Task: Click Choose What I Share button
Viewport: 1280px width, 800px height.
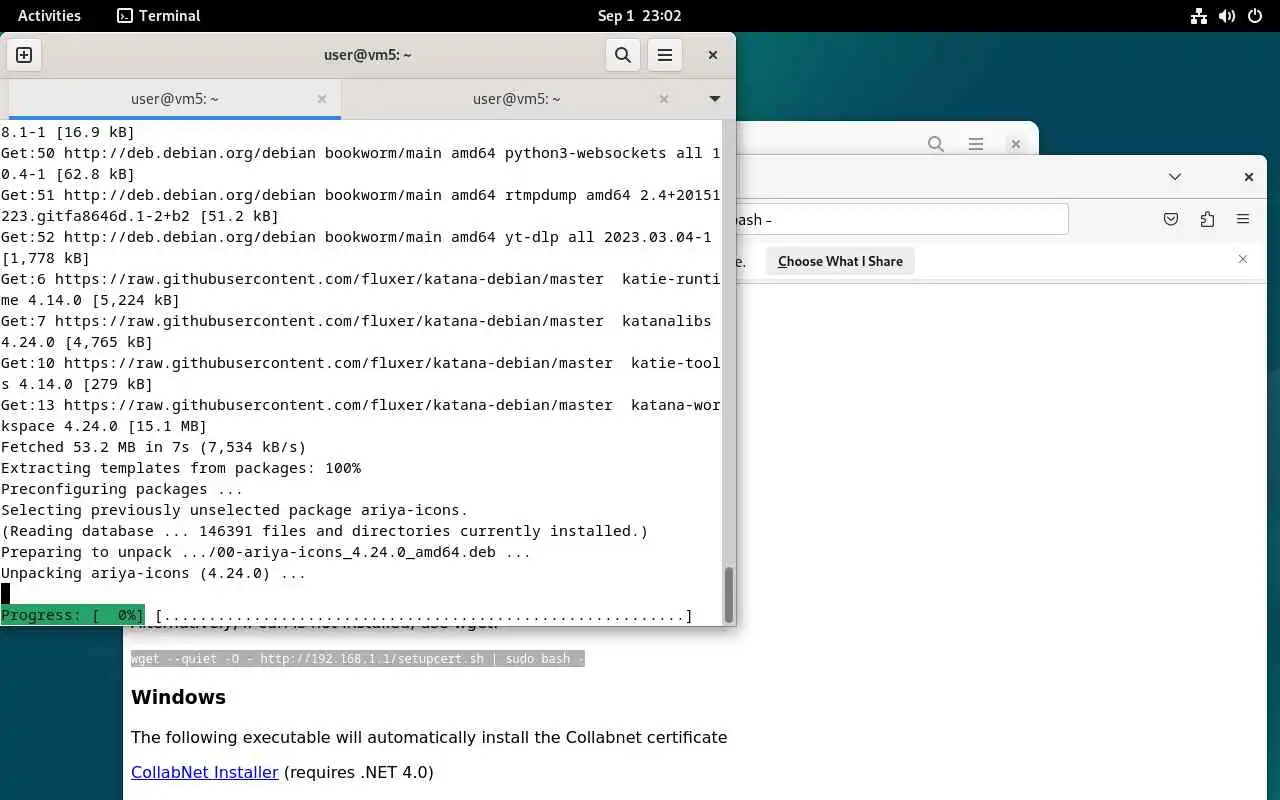Action: point(840,261)
